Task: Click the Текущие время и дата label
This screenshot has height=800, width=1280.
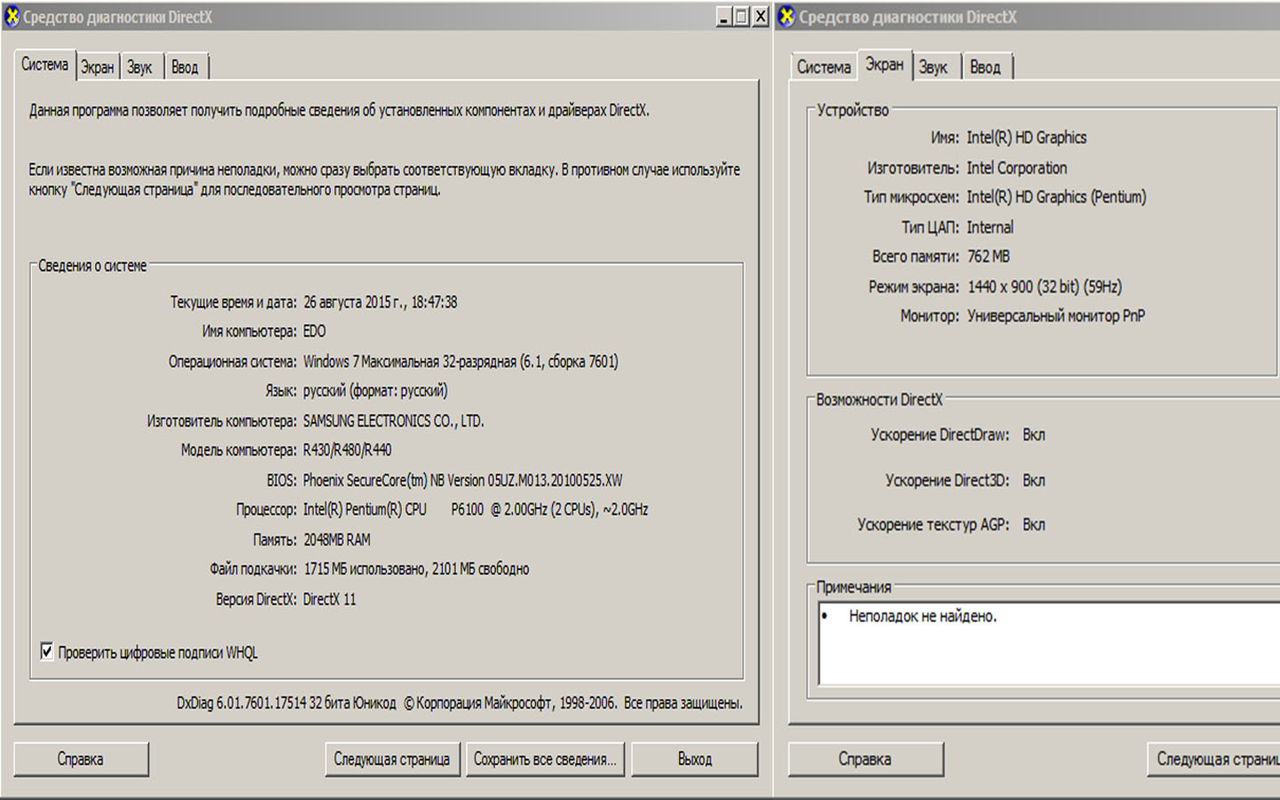Action: [x=233, y=302]
